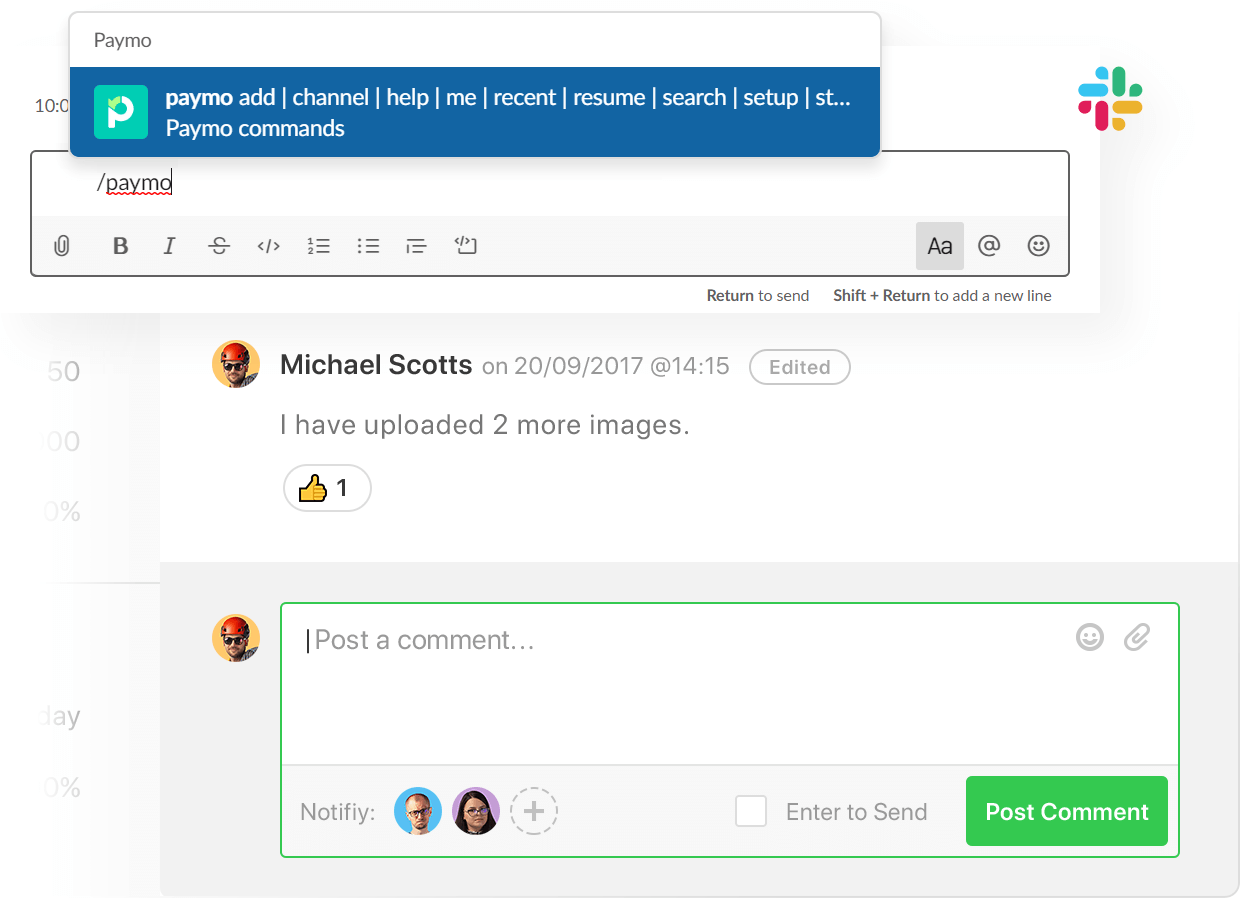Start a bulleted list
The image size is (1240, 898).
click(368, 246)
